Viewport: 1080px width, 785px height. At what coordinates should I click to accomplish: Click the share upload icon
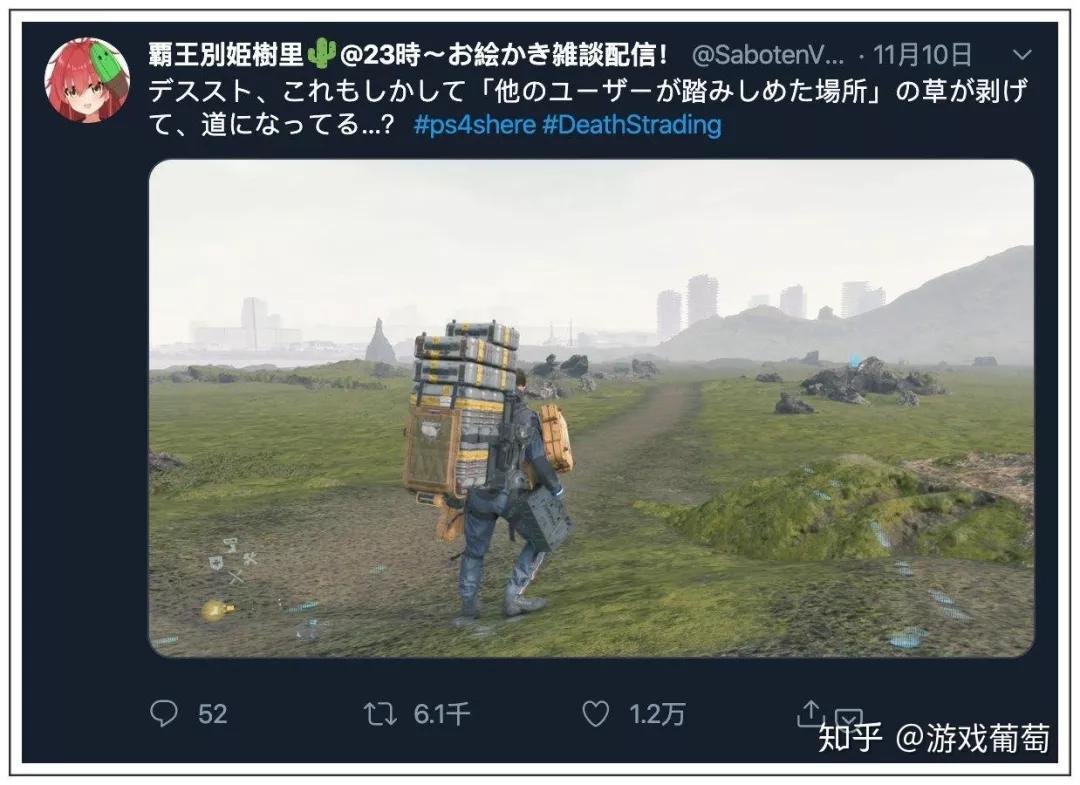tap(811, 713)
